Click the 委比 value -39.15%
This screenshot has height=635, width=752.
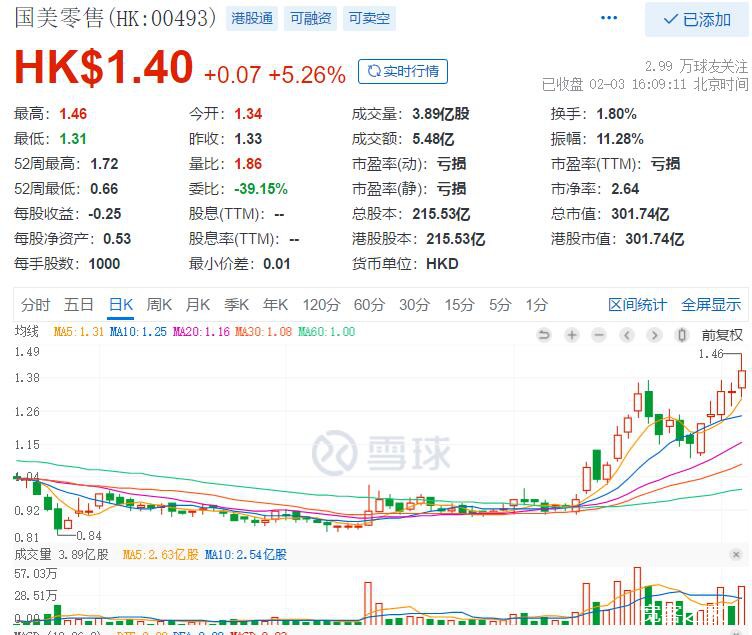point(261,188)
